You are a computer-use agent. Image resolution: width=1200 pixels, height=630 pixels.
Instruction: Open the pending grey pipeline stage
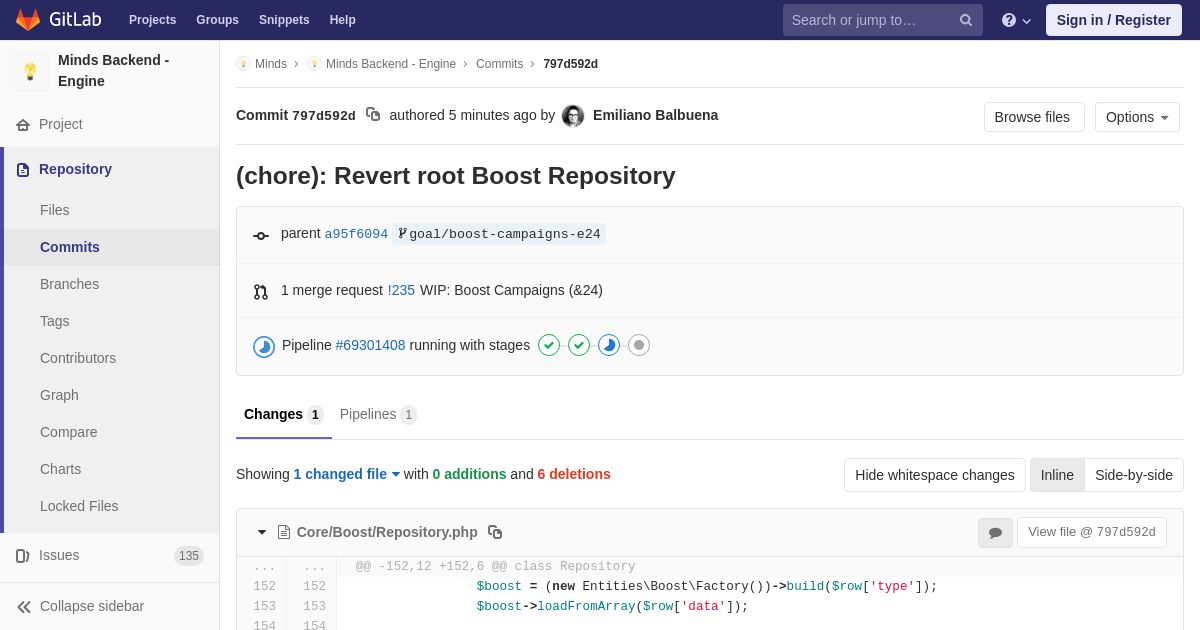pos(639,345)
